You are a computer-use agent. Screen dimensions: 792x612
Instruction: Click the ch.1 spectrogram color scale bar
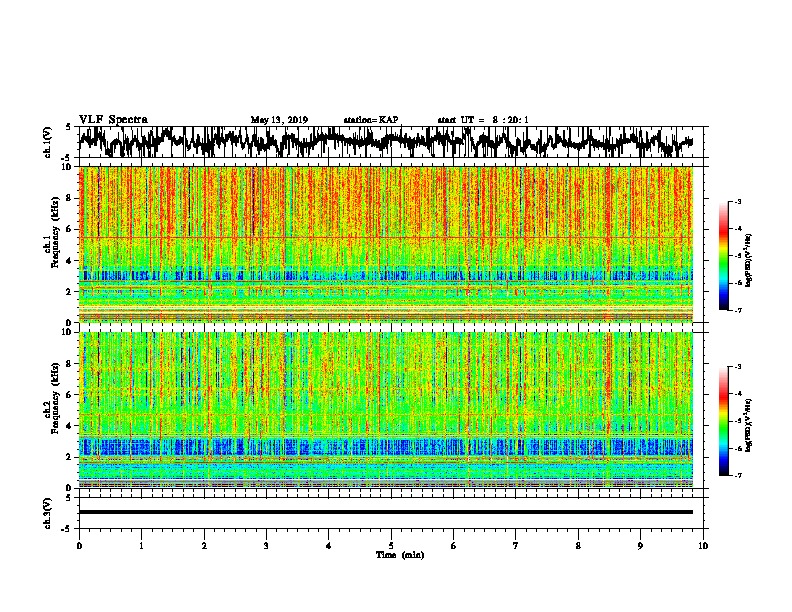[723, 256]
